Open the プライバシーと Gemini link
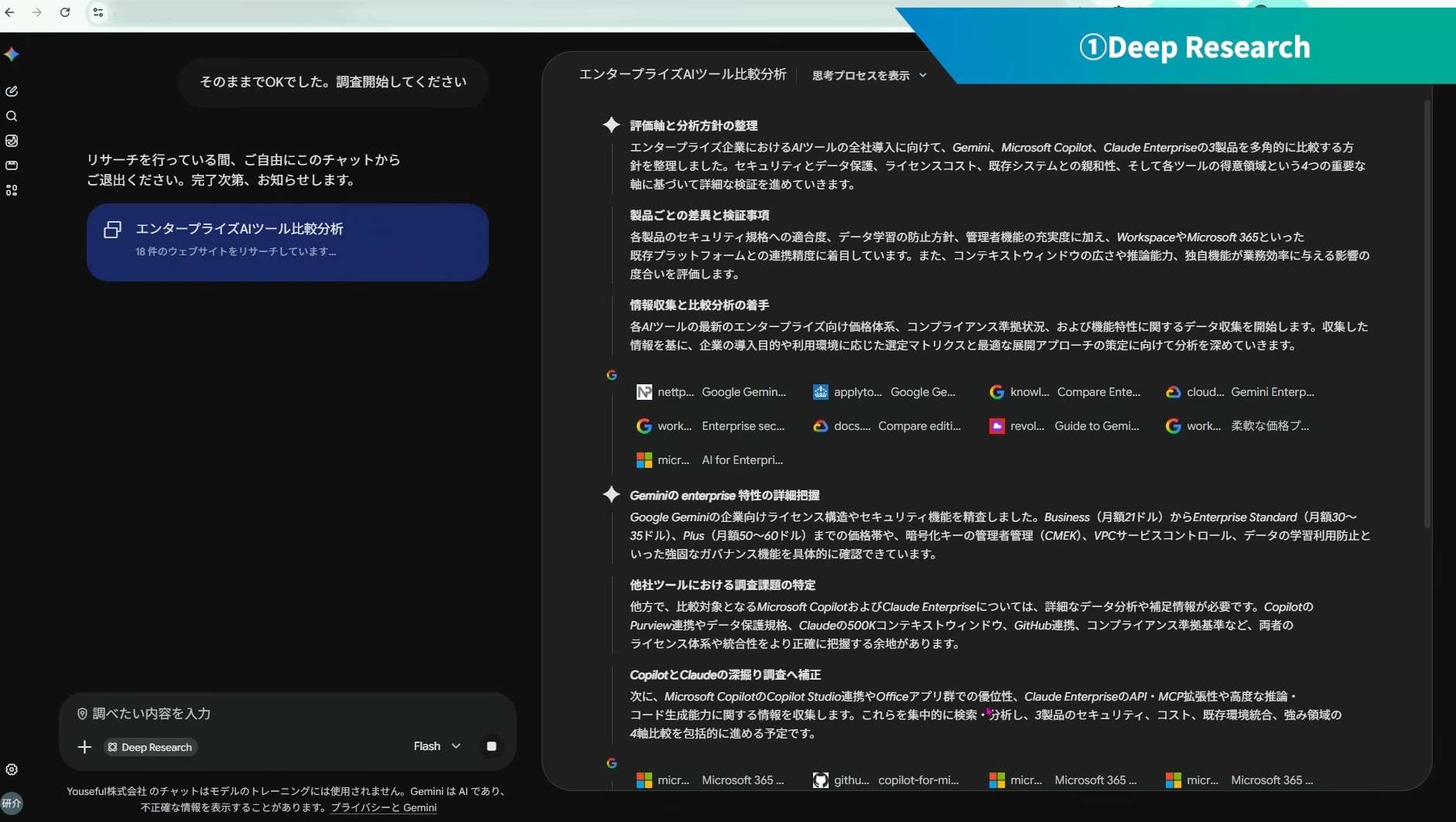Viewport: 1456px width, 822px height. [x=384, y=807]
